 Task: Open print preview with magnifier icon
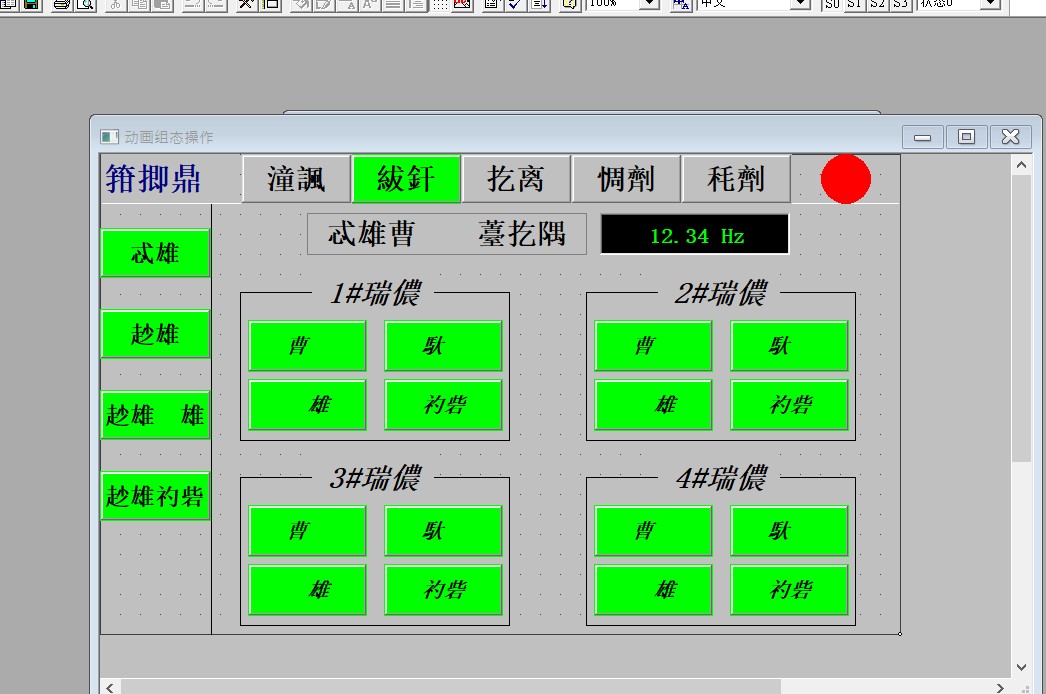pyautogui.click(x=84, y=4)
